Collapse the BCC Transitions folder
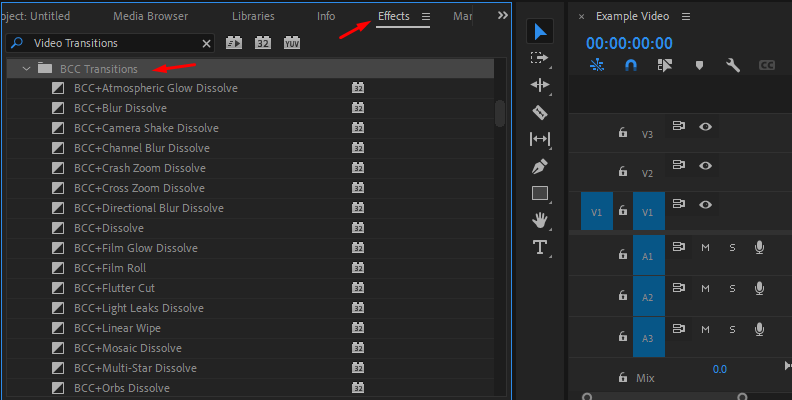Image resolution: width=792 pixels, height=400 pixels. click(26, 69)
